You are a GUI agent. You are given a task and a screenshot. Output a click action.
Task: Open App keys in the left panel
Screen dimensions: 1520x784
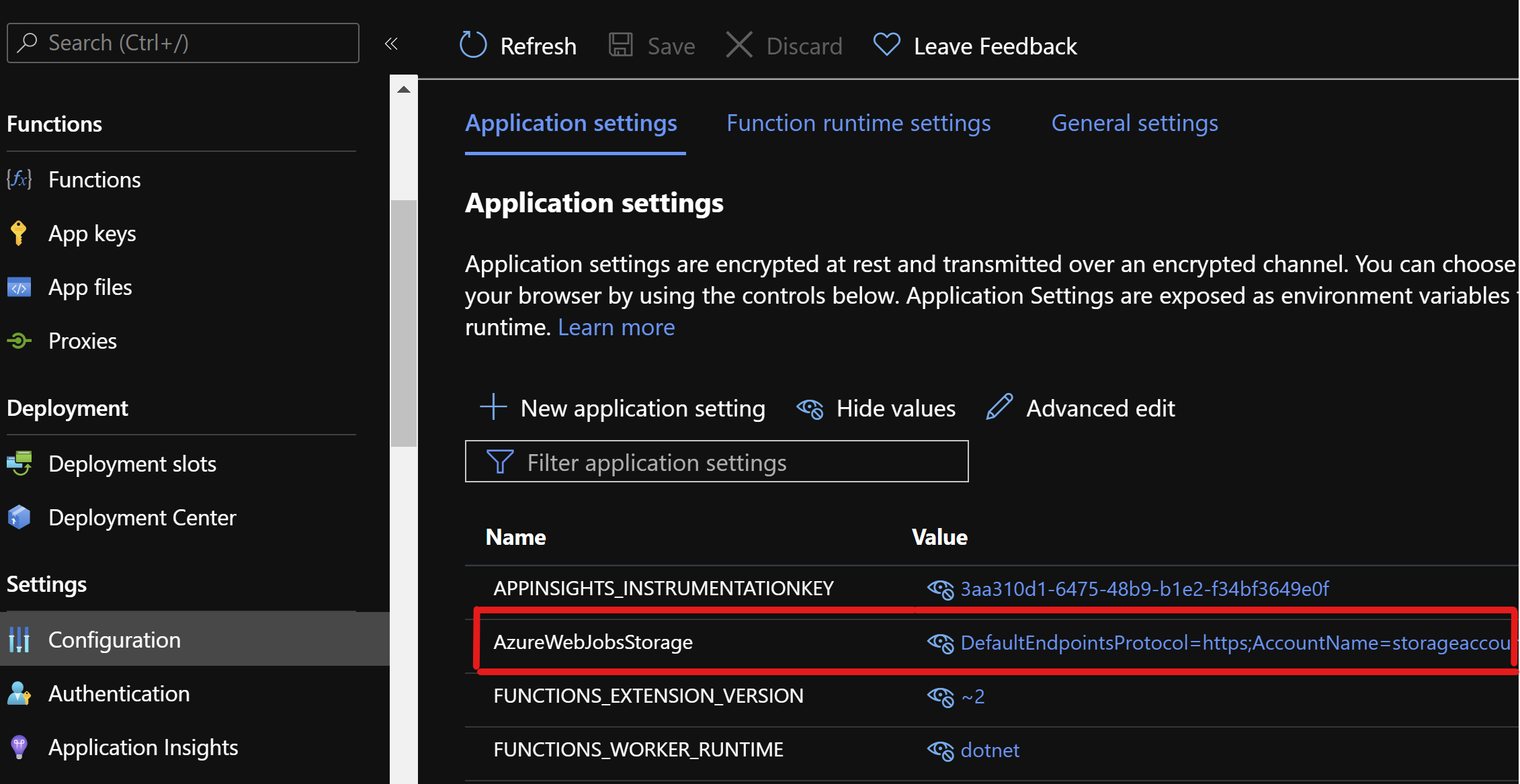click(x=92, y=233)
